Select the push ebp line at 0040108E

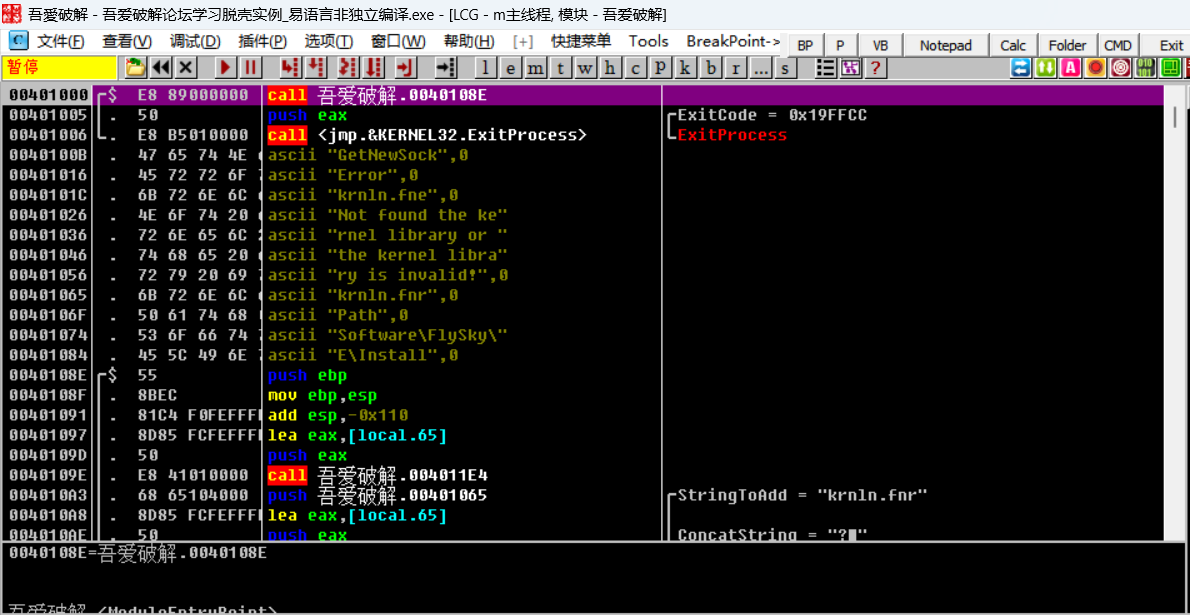581,375
